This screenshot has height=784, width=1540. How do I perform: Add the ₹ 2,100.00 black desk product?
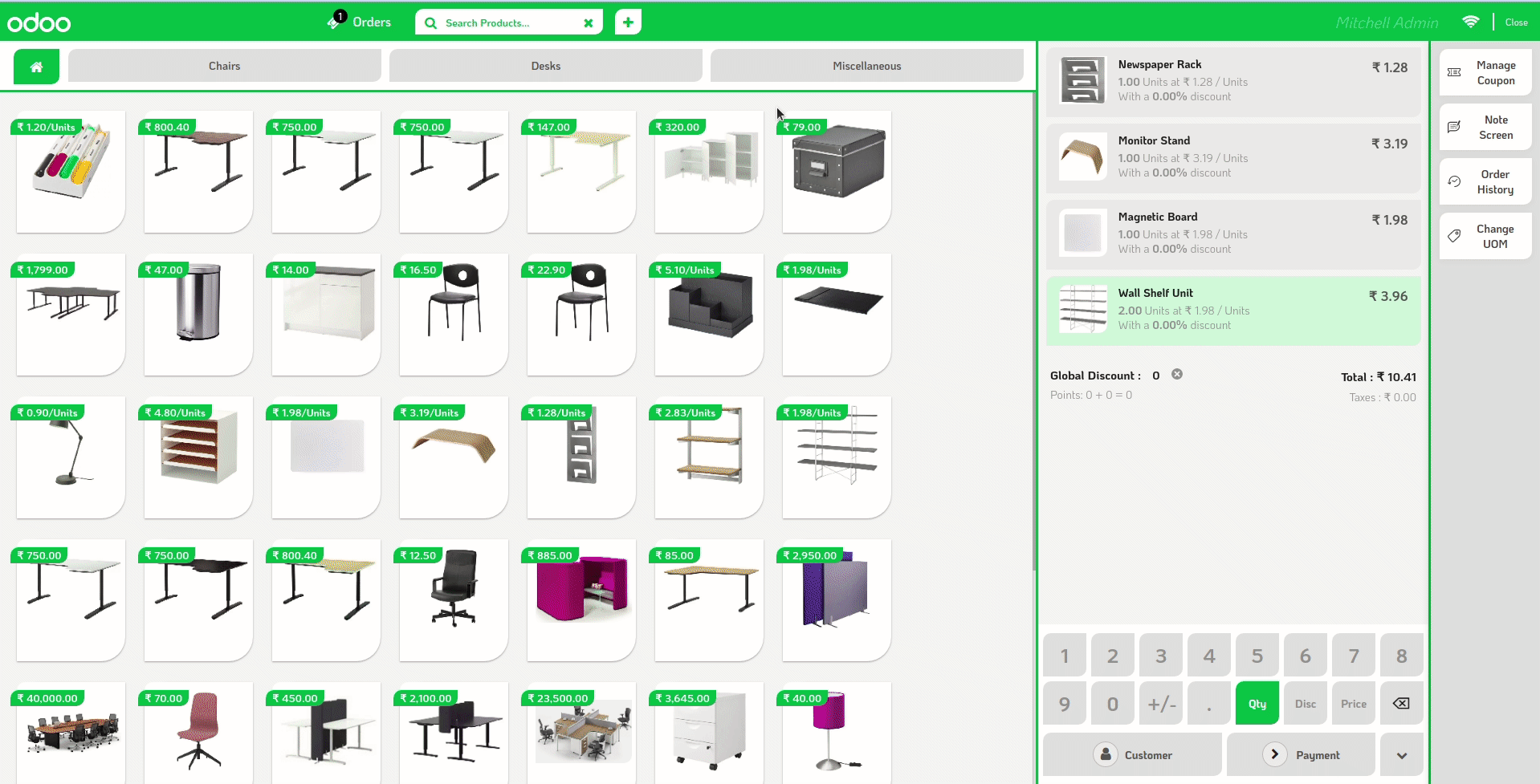pos(454,733)
